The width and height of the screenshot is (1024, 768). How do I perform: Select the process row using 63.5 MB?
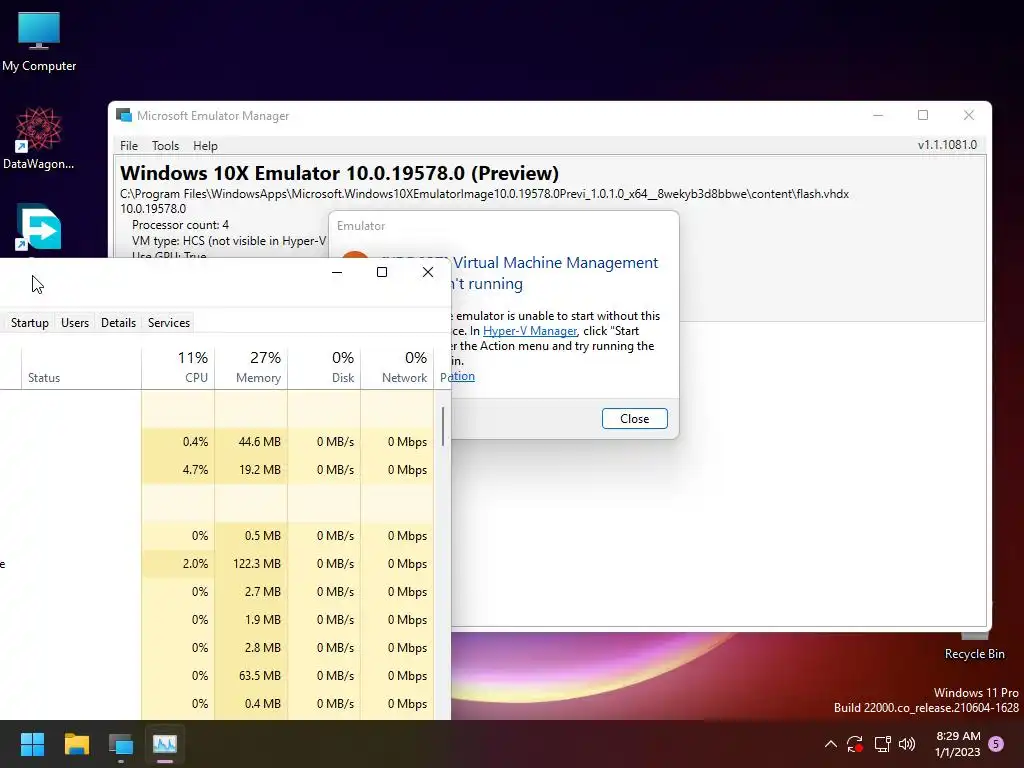(x=216, y=676)
